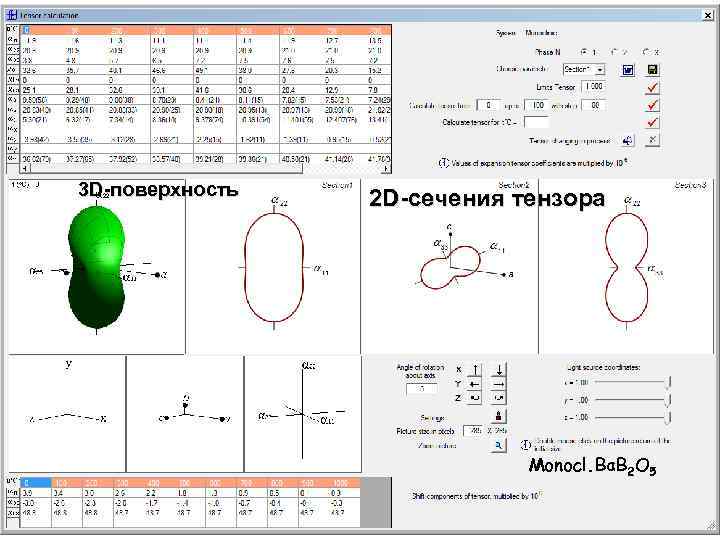The width and height of the screenshot is (720, 540).
Task: Click the red checkmark beside Limits Tensor
Action: pos(652,87)
